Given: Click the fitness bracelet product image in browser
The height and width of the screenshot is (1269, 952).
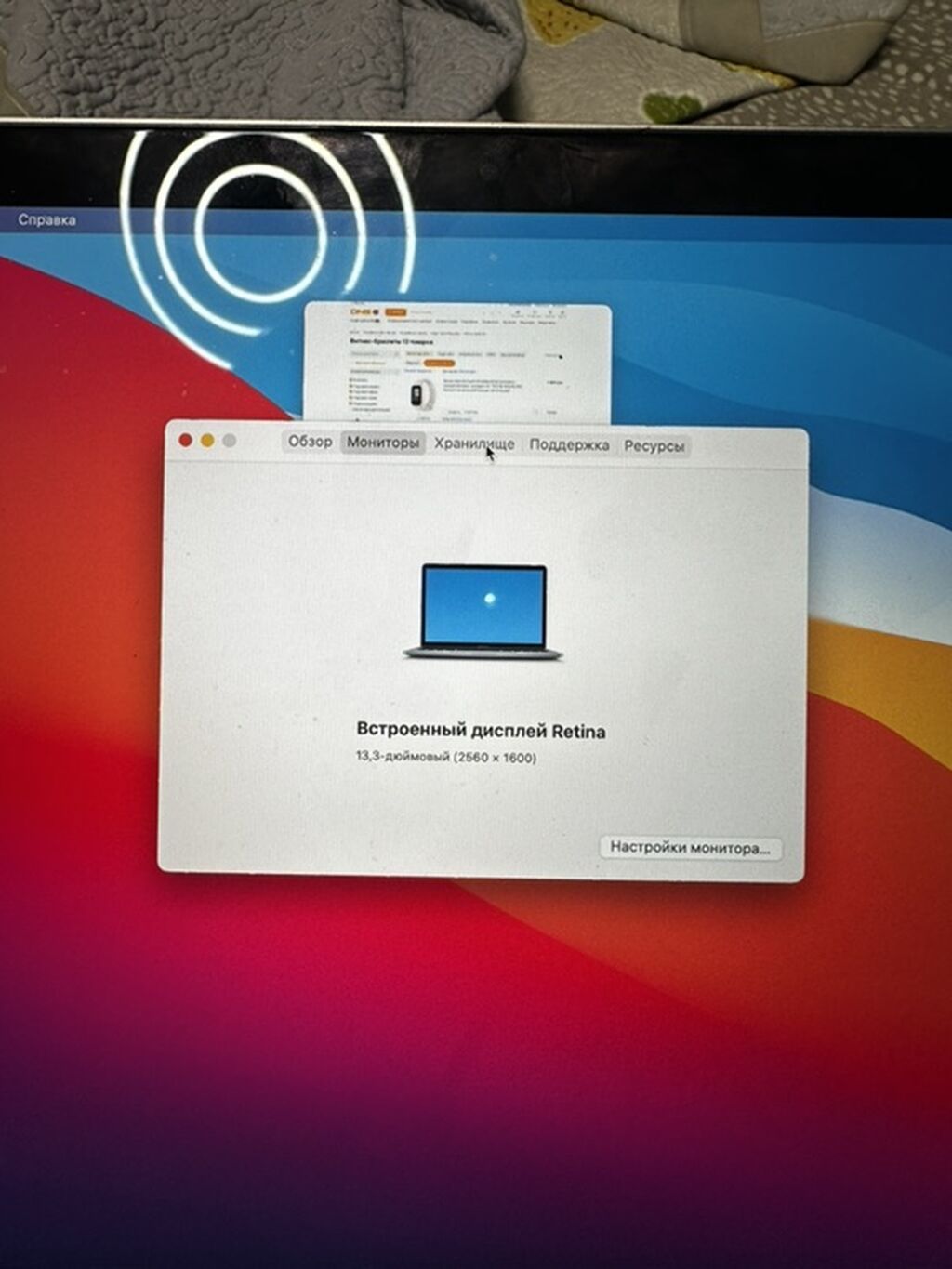Looking at the screenshot, I should coord(421,394).
